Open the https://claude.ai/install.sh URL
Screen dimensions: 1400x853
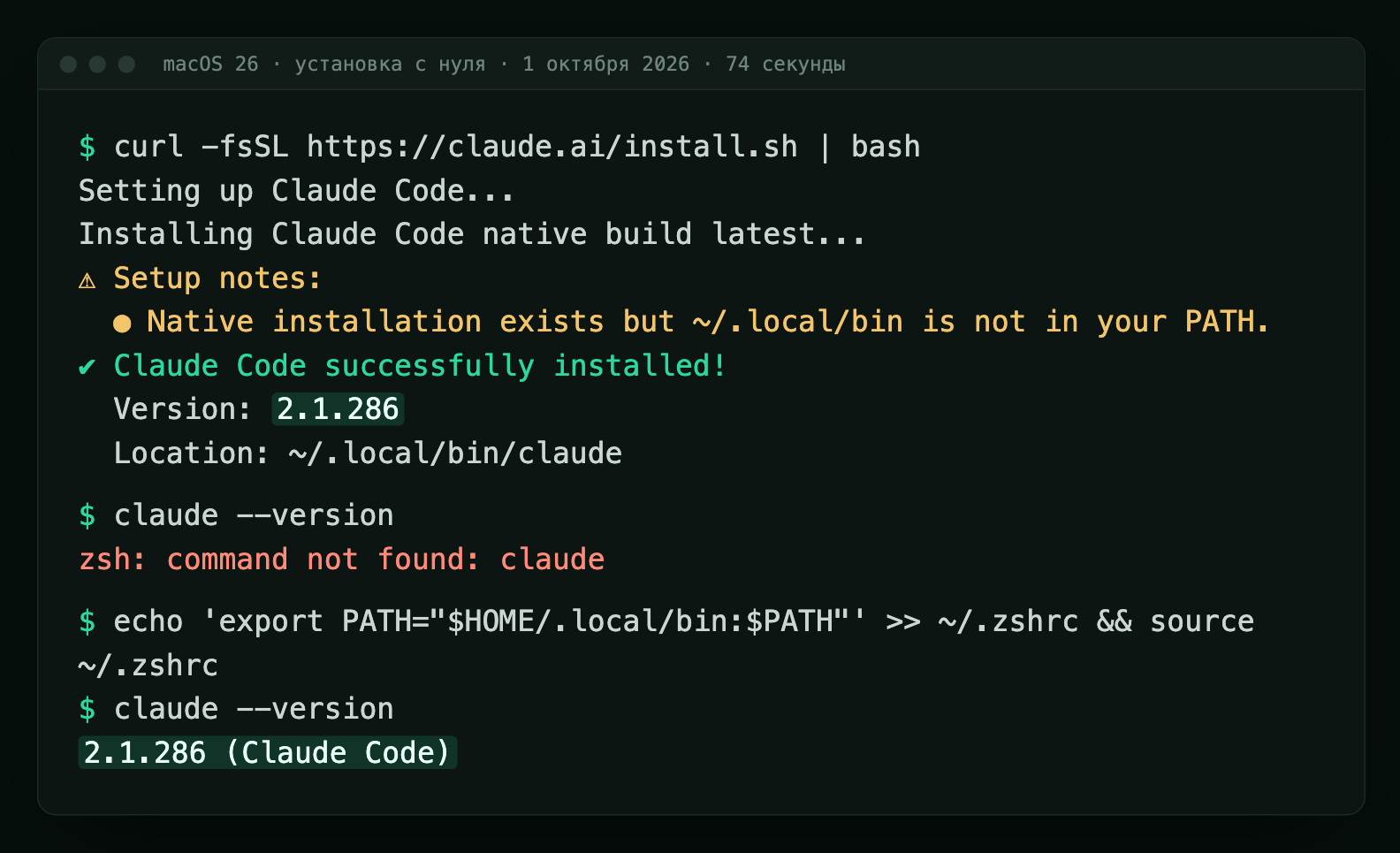[552, 147]
